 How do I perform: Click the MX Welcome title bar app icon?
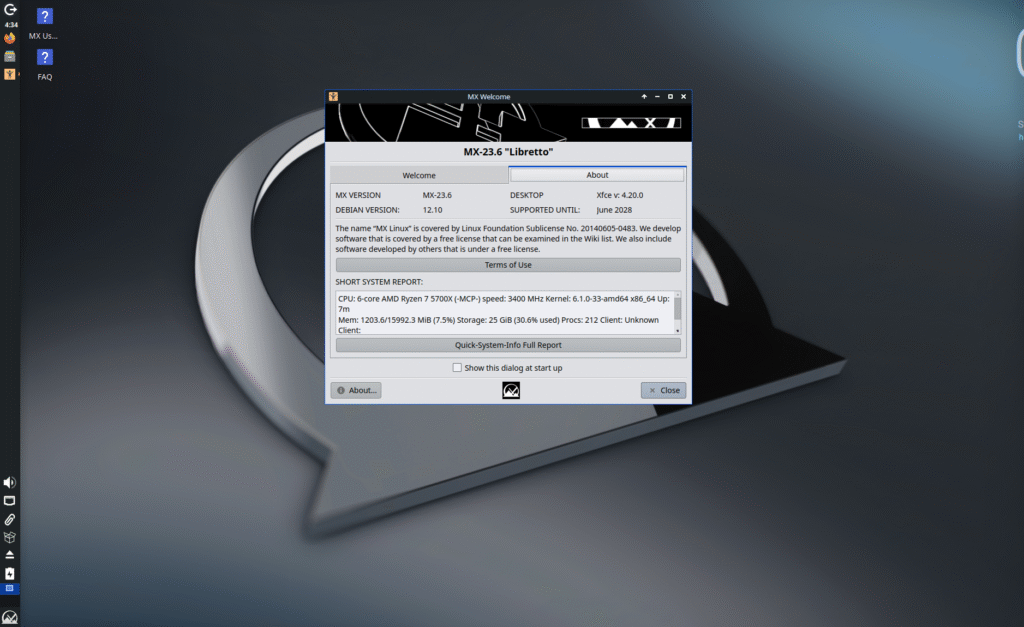[333, 97]
